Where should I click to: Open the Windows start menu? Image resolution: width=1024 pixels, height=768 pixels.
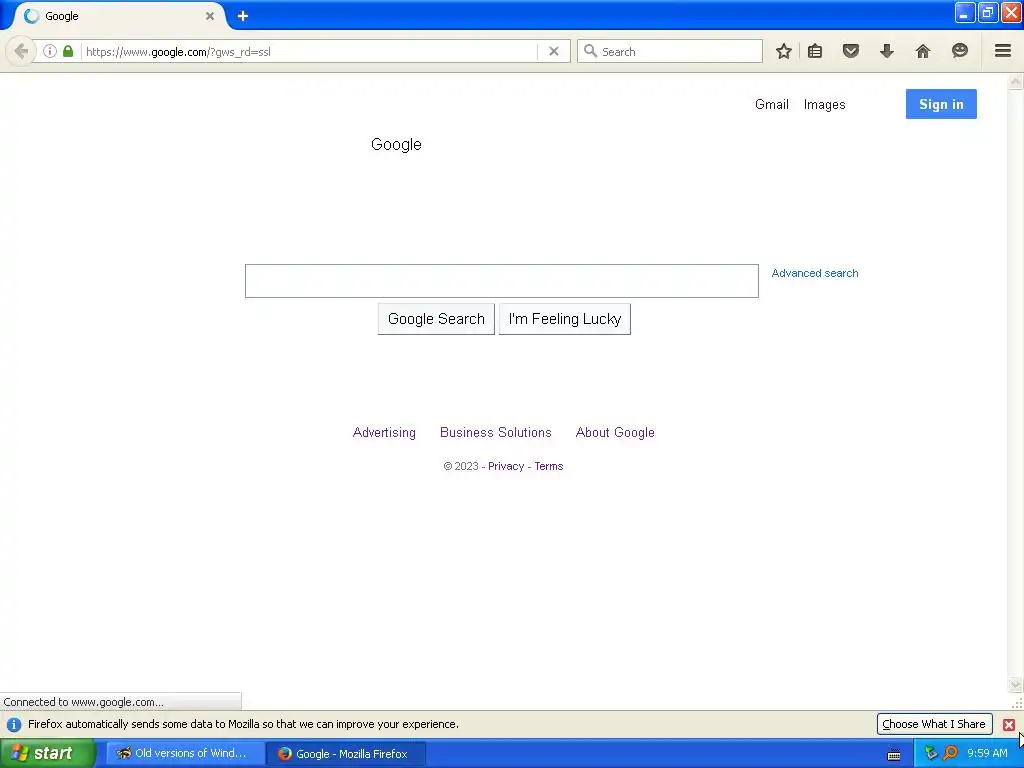point(48,754)
